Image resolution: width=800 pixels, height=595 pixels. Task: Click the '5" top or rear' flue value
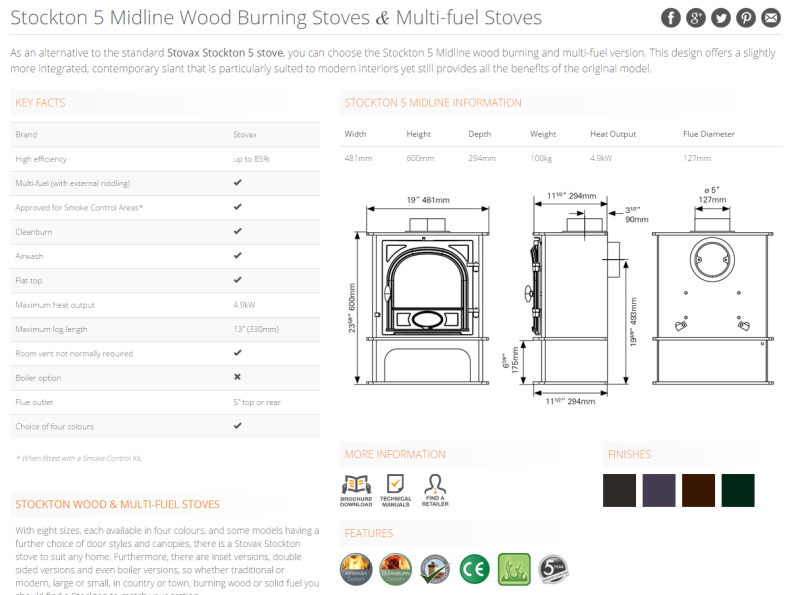click(x=257, y=402)
